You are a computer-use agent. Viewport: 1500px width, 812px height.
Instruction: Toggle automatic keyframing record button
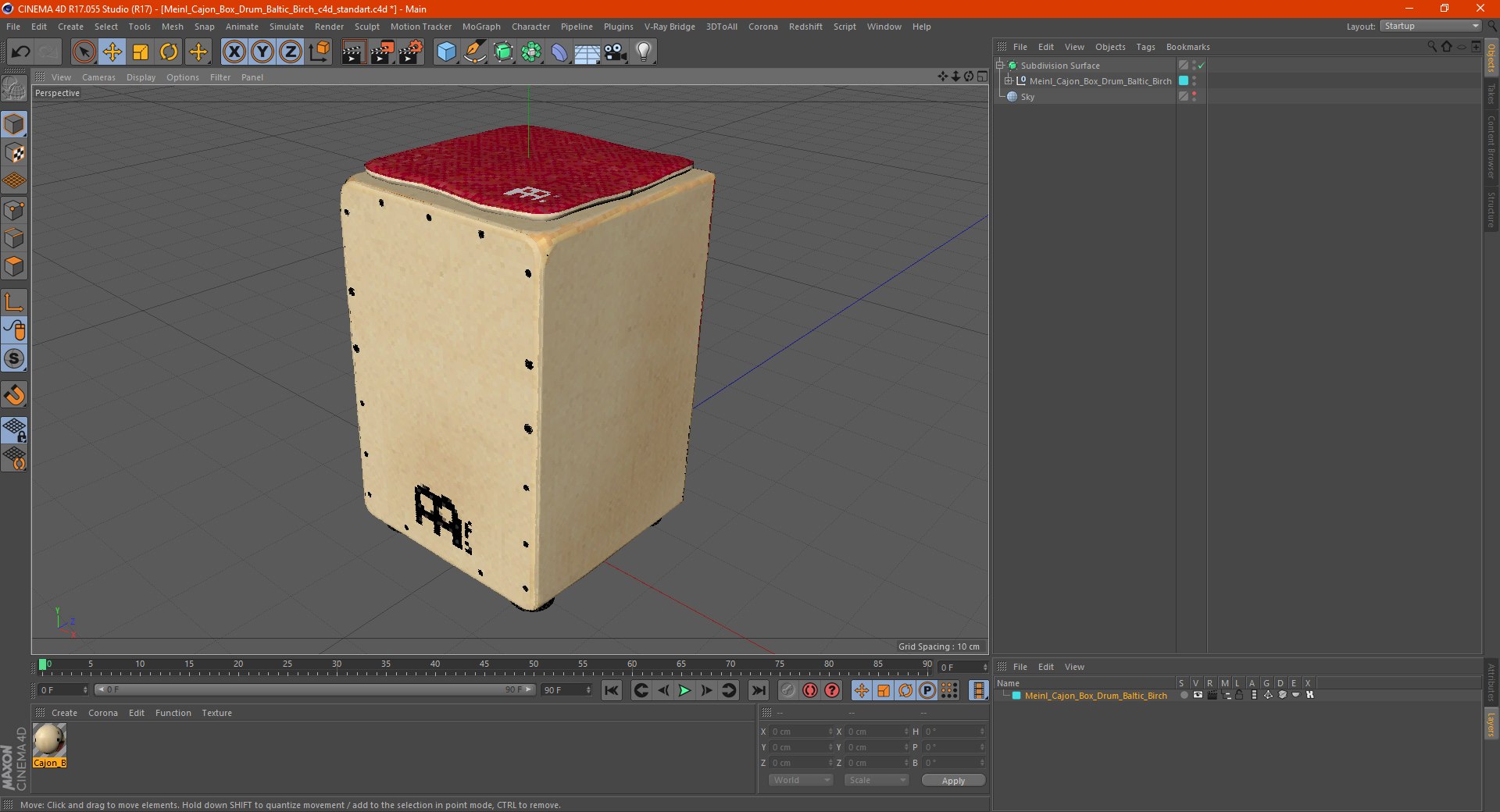(810, 690)
